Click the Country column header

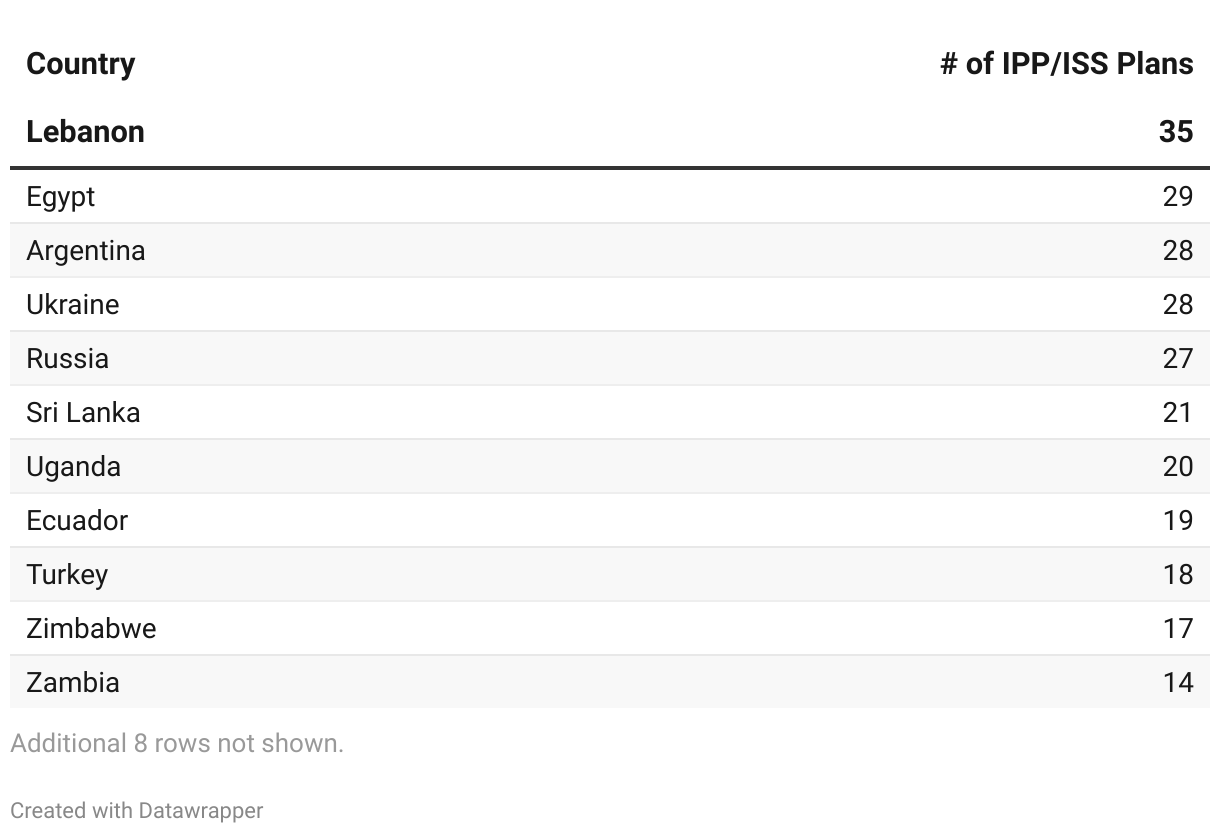tap(80, 64)
